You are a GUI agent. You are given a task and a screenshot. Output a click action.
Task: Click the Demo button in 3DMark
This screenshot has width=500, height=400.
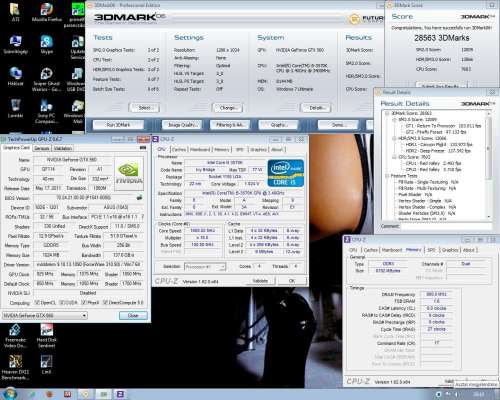338,125
